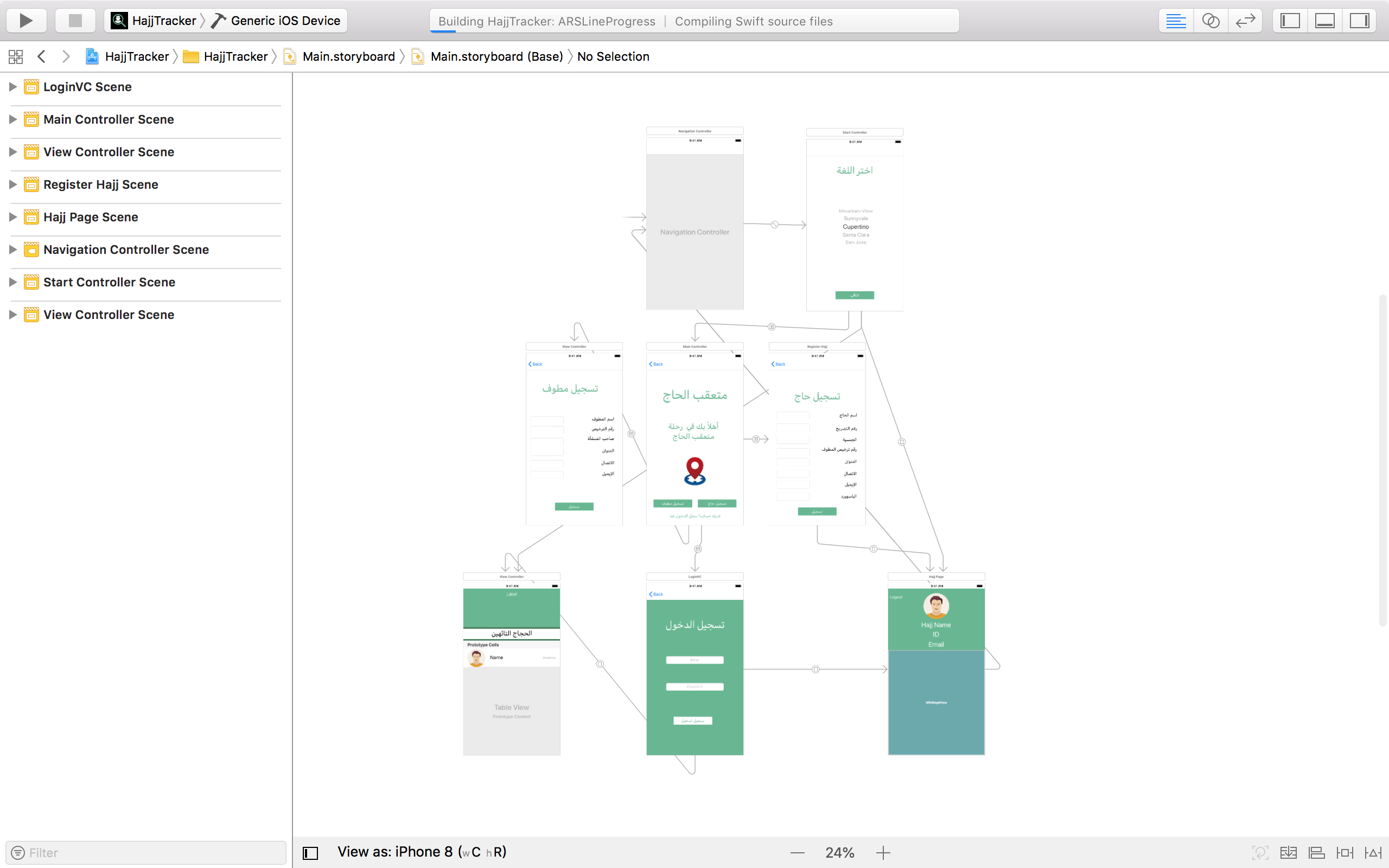
Task: Zoom in the canvas with plus
Action: tap(883, 852)
